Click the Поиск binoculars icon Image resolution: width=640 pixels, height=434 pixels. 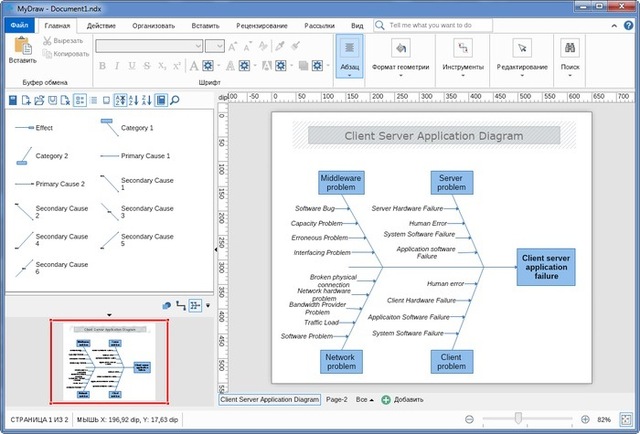[x=570, y=47]
